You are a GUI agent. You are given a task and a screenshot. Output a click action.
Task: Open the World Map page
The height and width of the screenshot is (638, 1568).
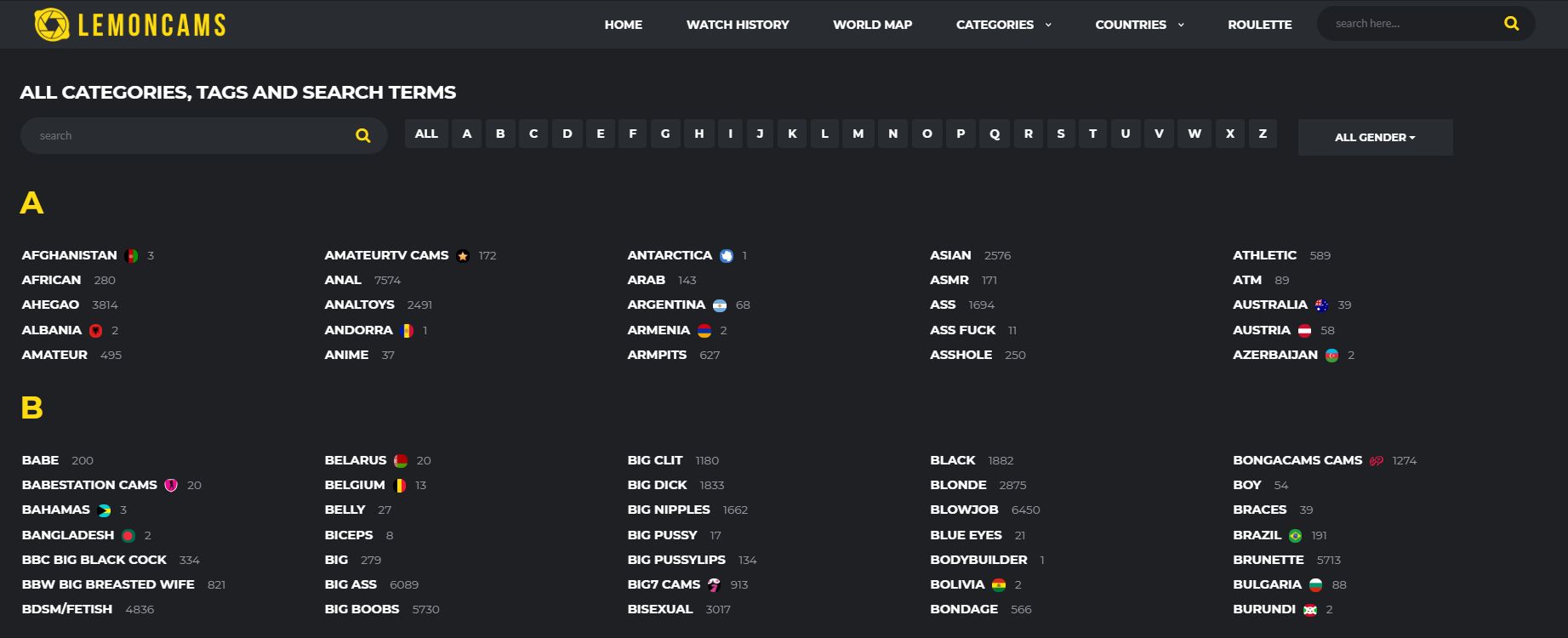[x=872, y=25]
